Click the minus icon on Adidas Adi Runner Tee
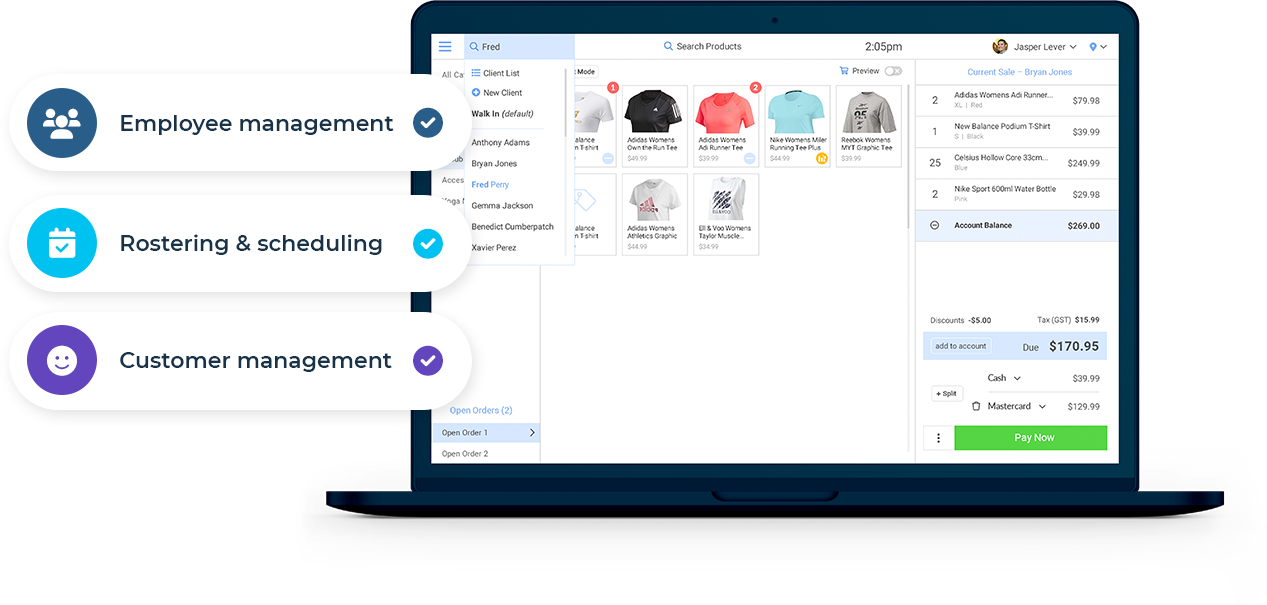Image resolution: width=1267 pixels, height=605 pixels. click(749, 158)
